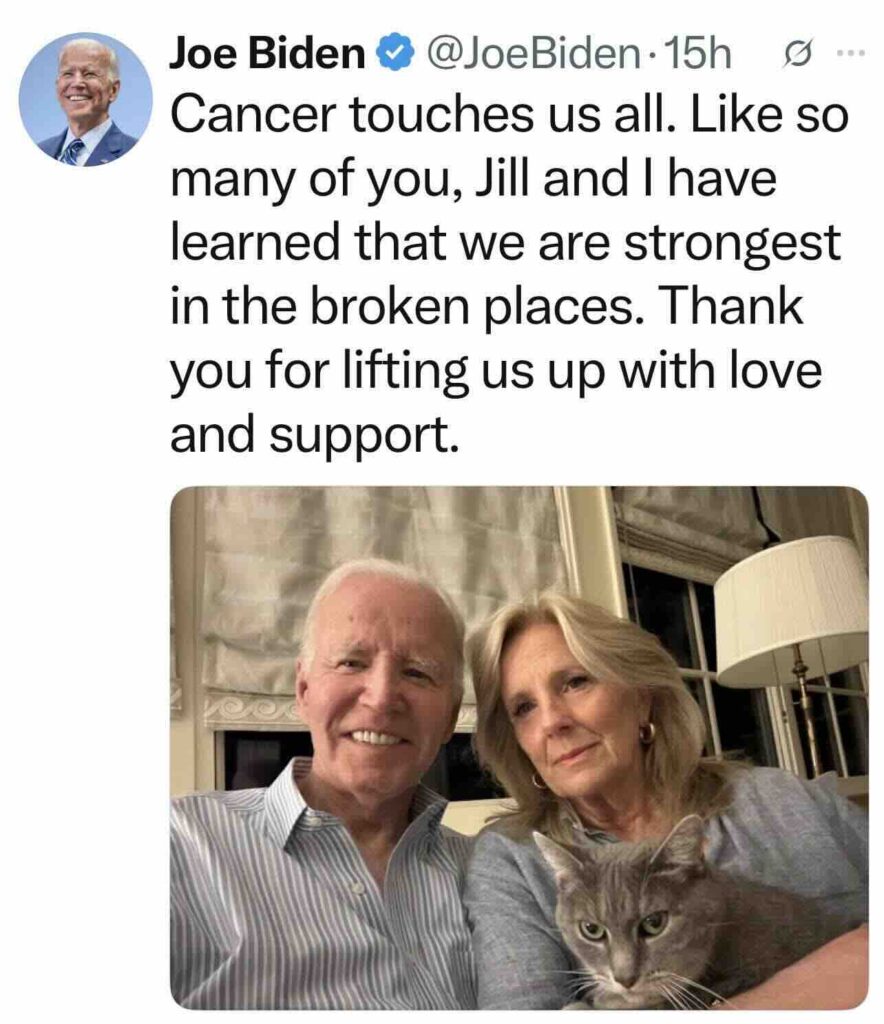The image size is (884, 1024).
Task: Tap the Grok slashed-circle icon
Action: [x=797, y=54]
